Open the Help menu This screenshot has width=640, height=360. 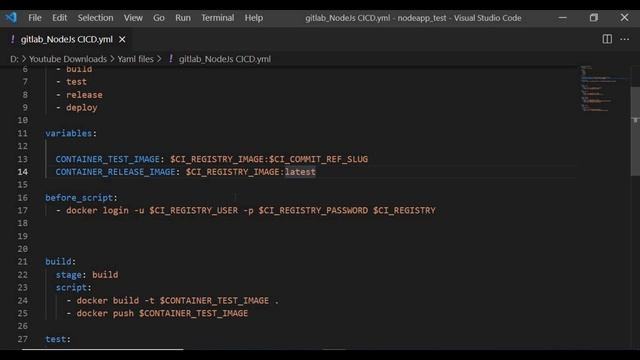pos(253,18)
